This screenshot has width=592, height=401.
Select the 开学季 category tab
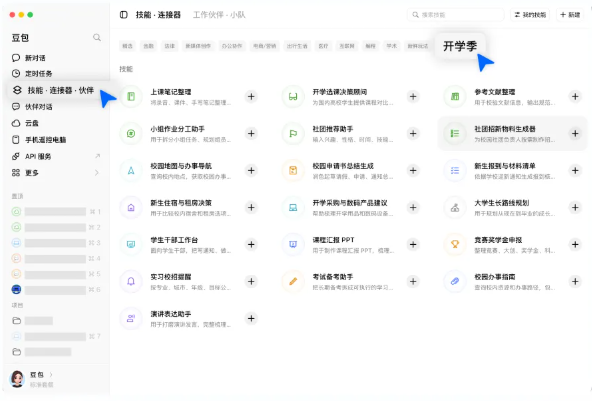[x=460, y=46]
